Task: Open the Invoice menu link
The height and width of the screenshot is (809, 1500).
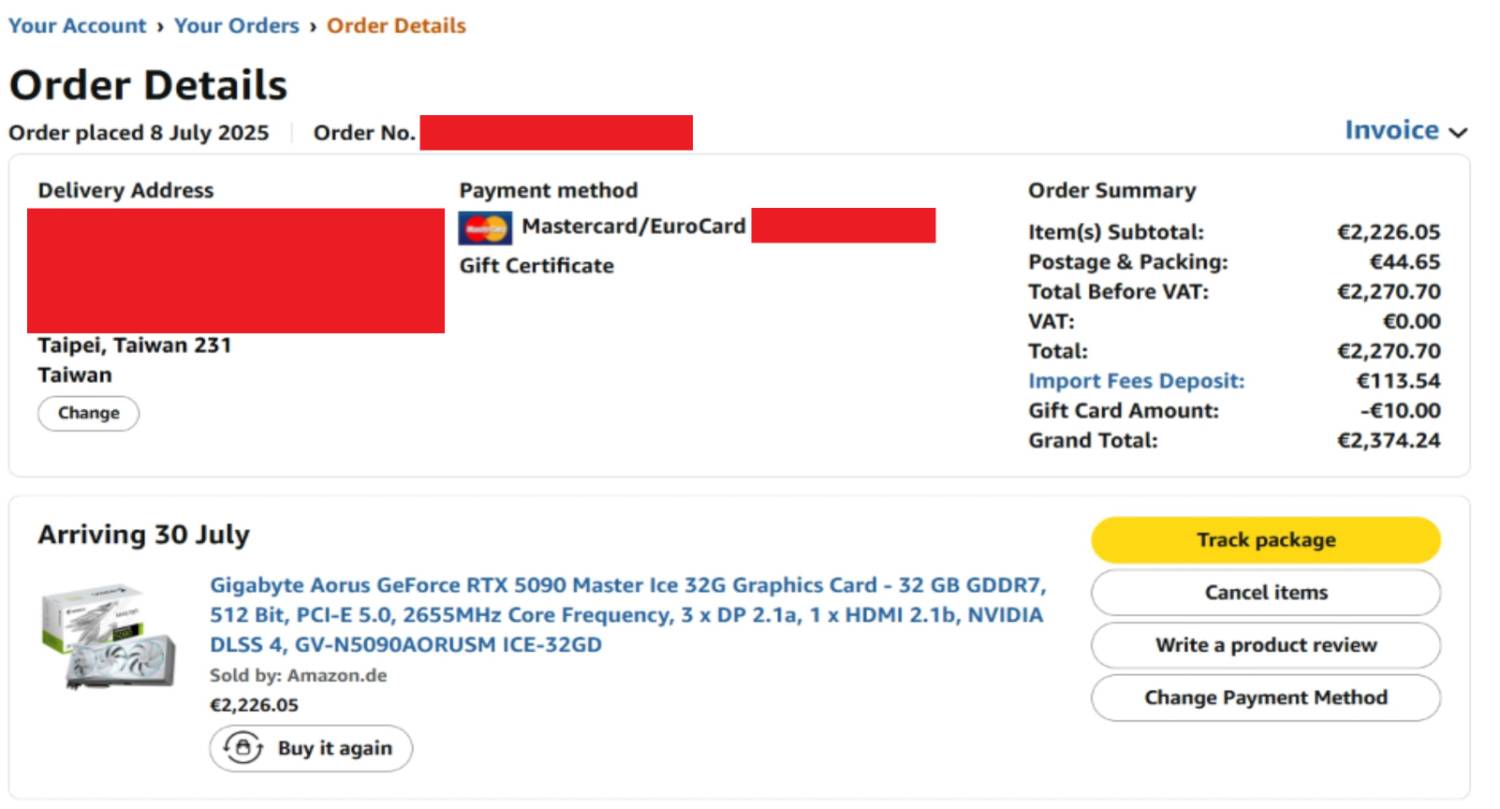Action: click(x=1391, y=130)
